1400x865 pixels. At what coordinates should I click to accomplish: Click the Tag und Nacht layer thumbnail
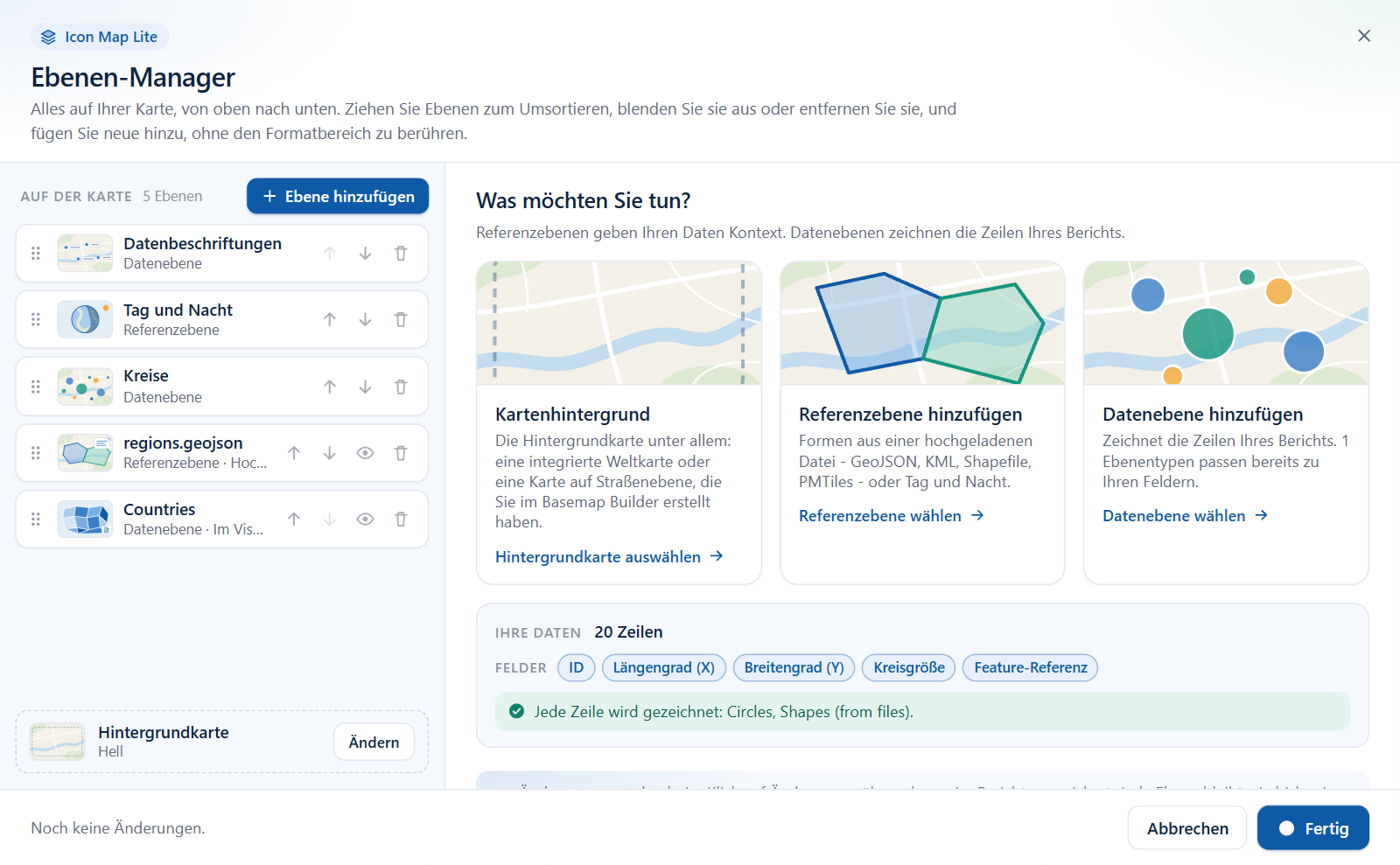point(85,319)
